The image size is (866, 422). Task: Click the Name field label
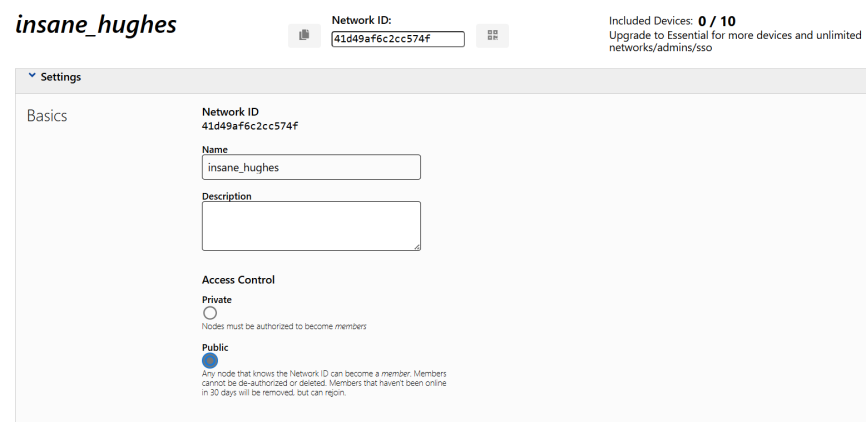tap(215, 149)
